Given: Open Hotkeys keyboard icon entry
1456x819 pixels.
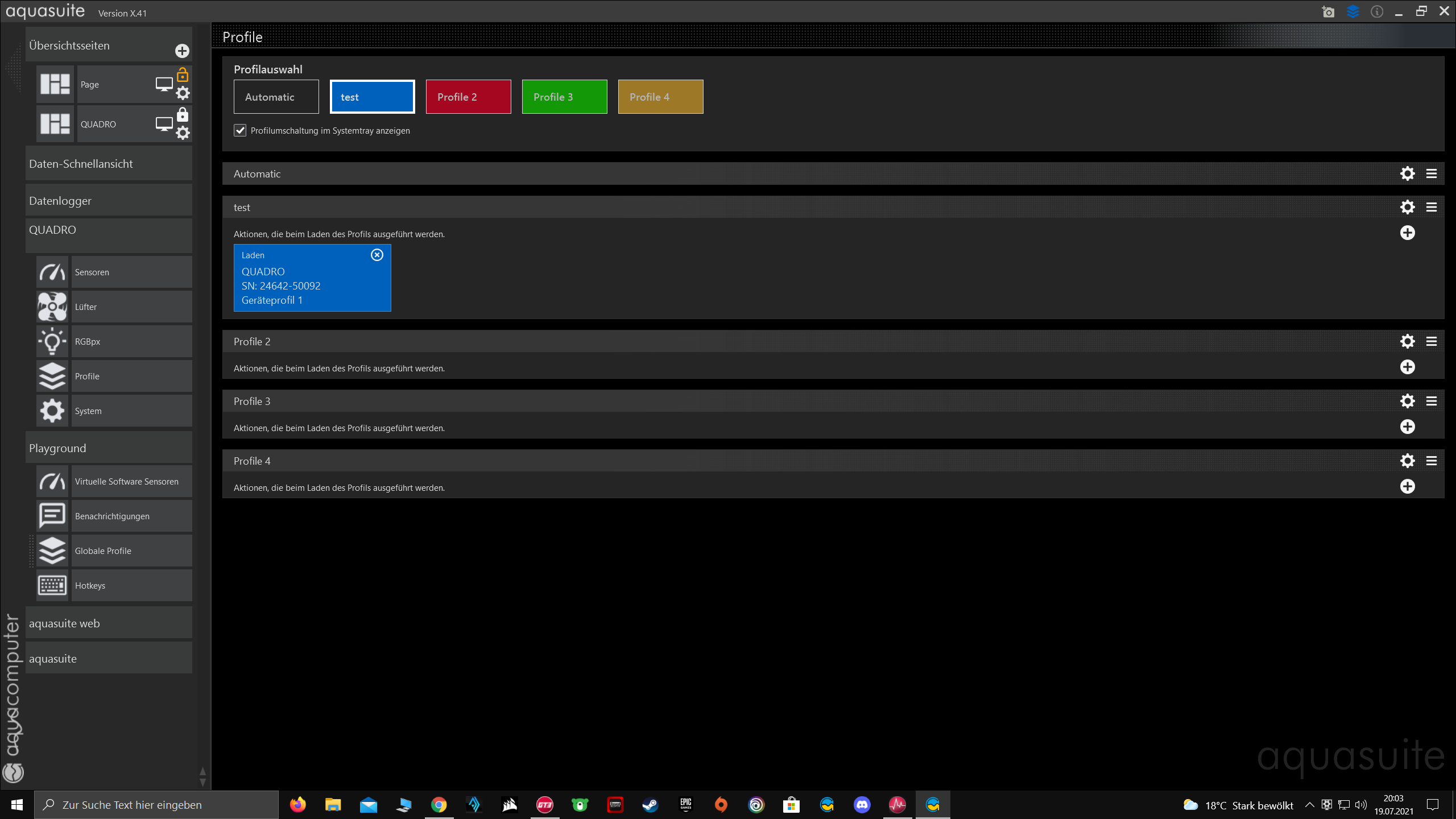Looking at the screenshot, I should [52, 586].
